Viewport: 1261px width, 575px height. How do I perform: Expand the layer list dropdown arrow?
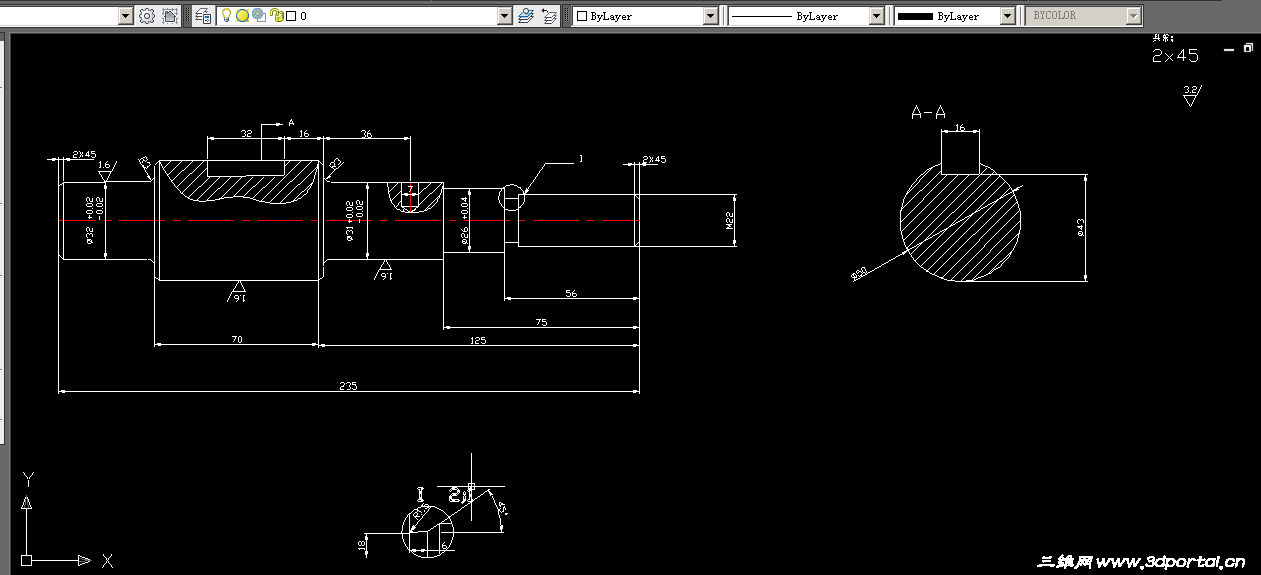505,16
